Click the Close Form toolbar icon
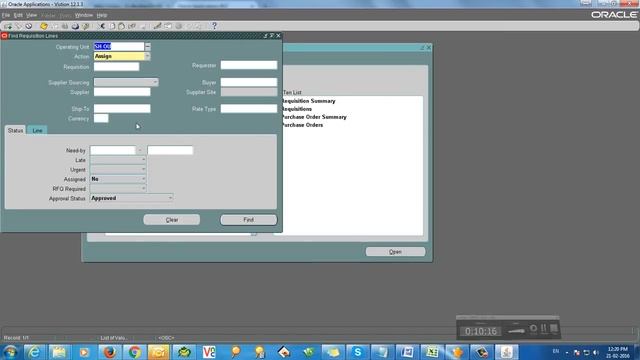 point(86,26)
